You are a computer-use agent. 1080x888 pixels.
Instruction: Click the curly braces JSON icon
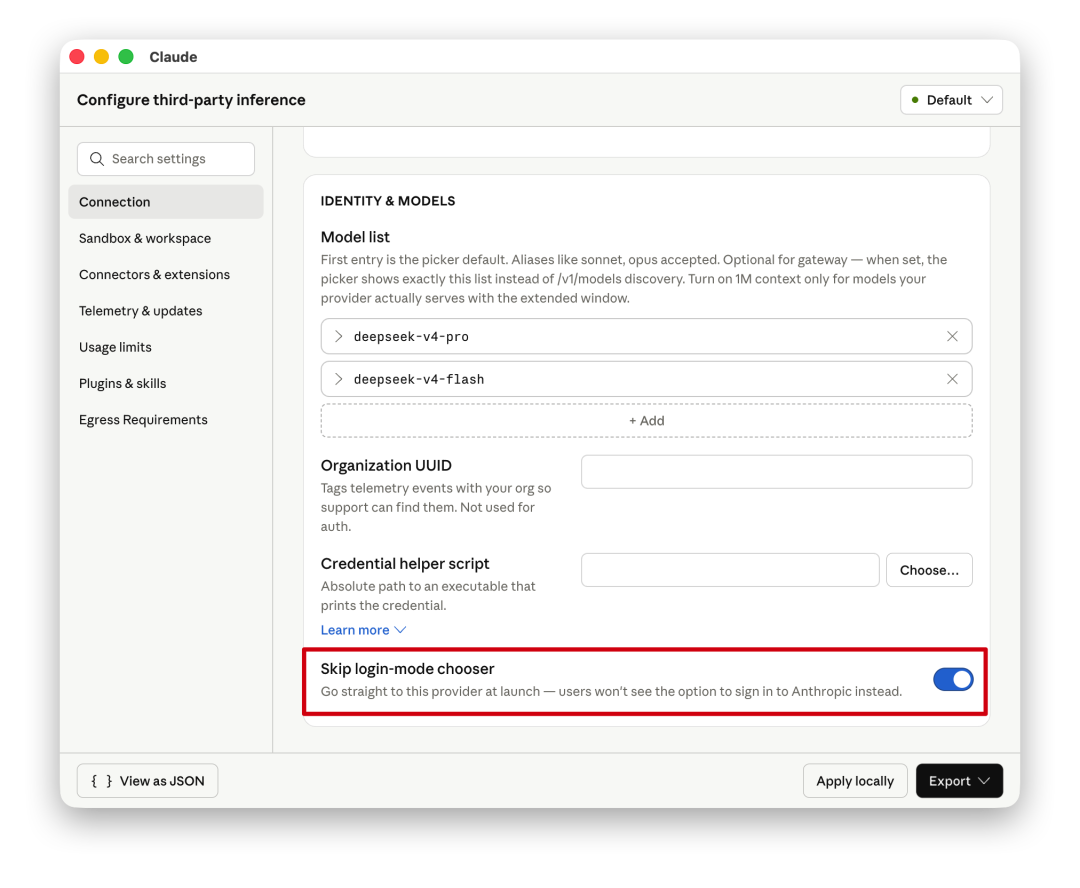101,781
